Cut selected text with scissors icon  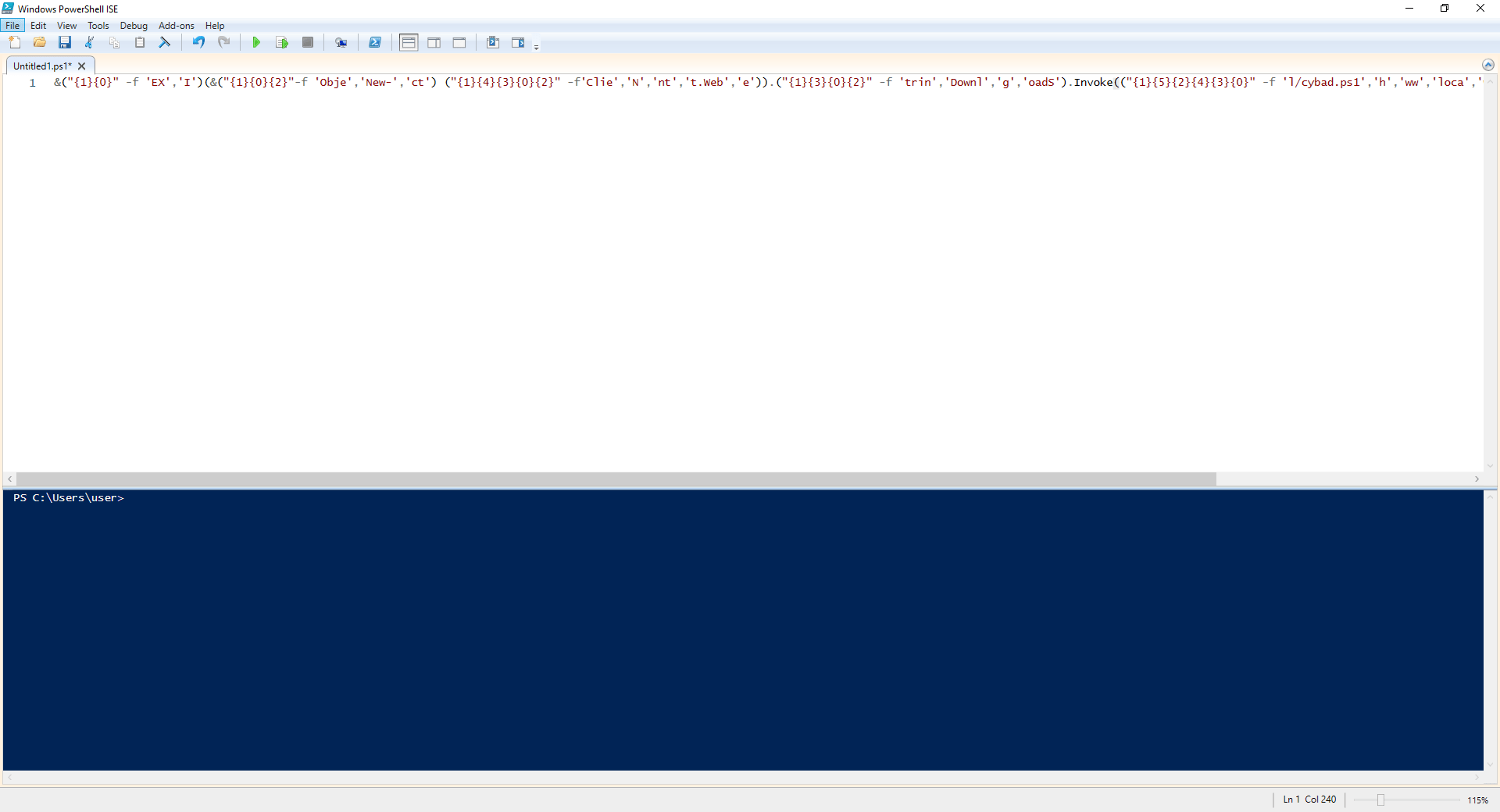point(90,43)
